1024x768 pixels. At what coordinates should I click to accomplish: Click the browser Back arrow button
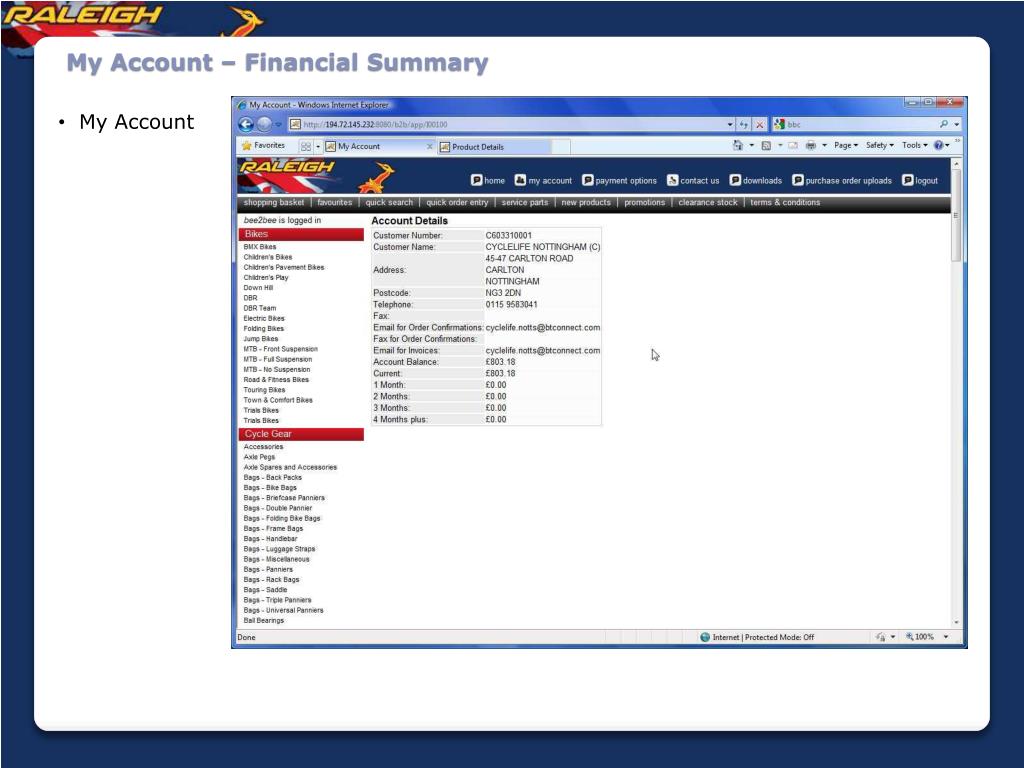click(x=246, y=124)
